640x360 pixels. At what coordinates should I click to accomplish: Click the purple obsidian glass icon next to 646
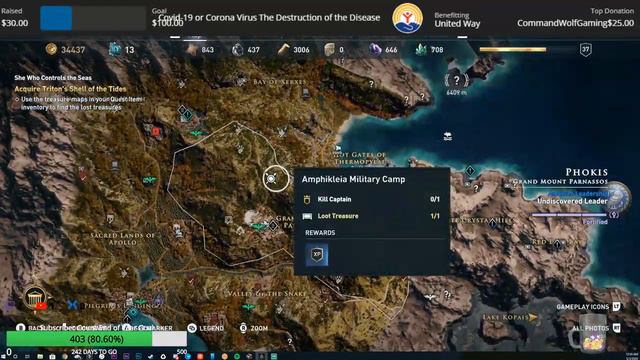click(375, 49)
